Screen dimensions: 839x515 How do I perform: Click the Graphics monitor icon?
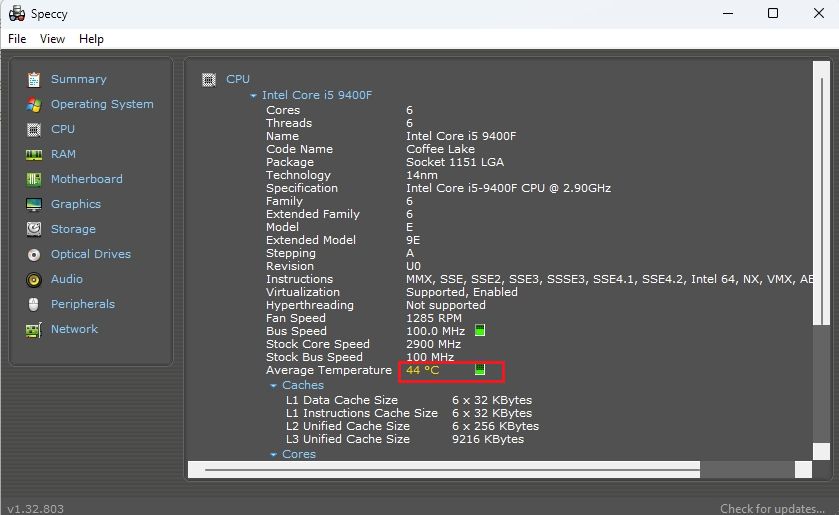point(34,204)
